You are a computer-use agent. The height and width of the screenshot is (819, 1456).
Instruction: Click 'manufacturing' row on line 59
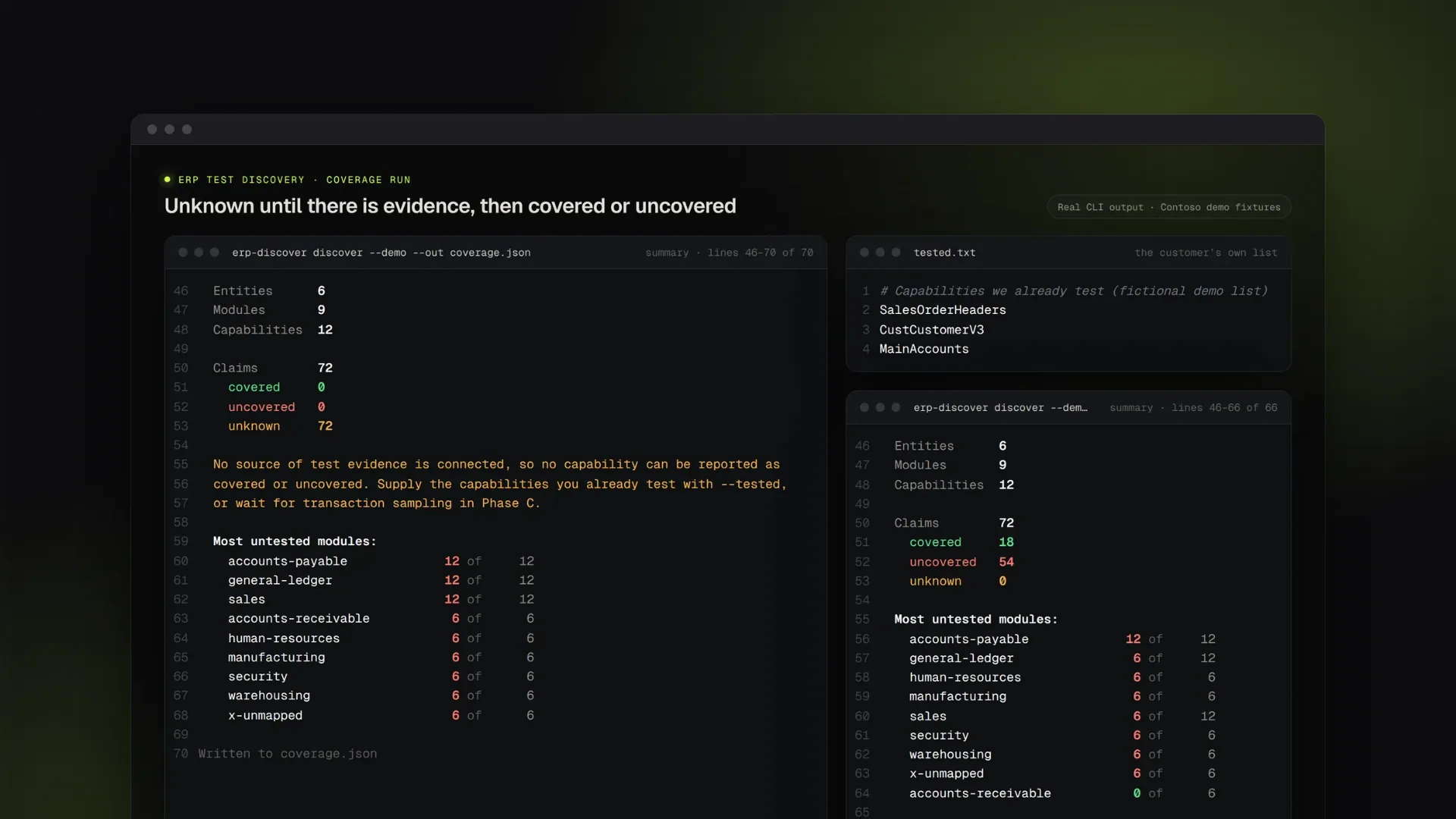tap(1062, 696)
